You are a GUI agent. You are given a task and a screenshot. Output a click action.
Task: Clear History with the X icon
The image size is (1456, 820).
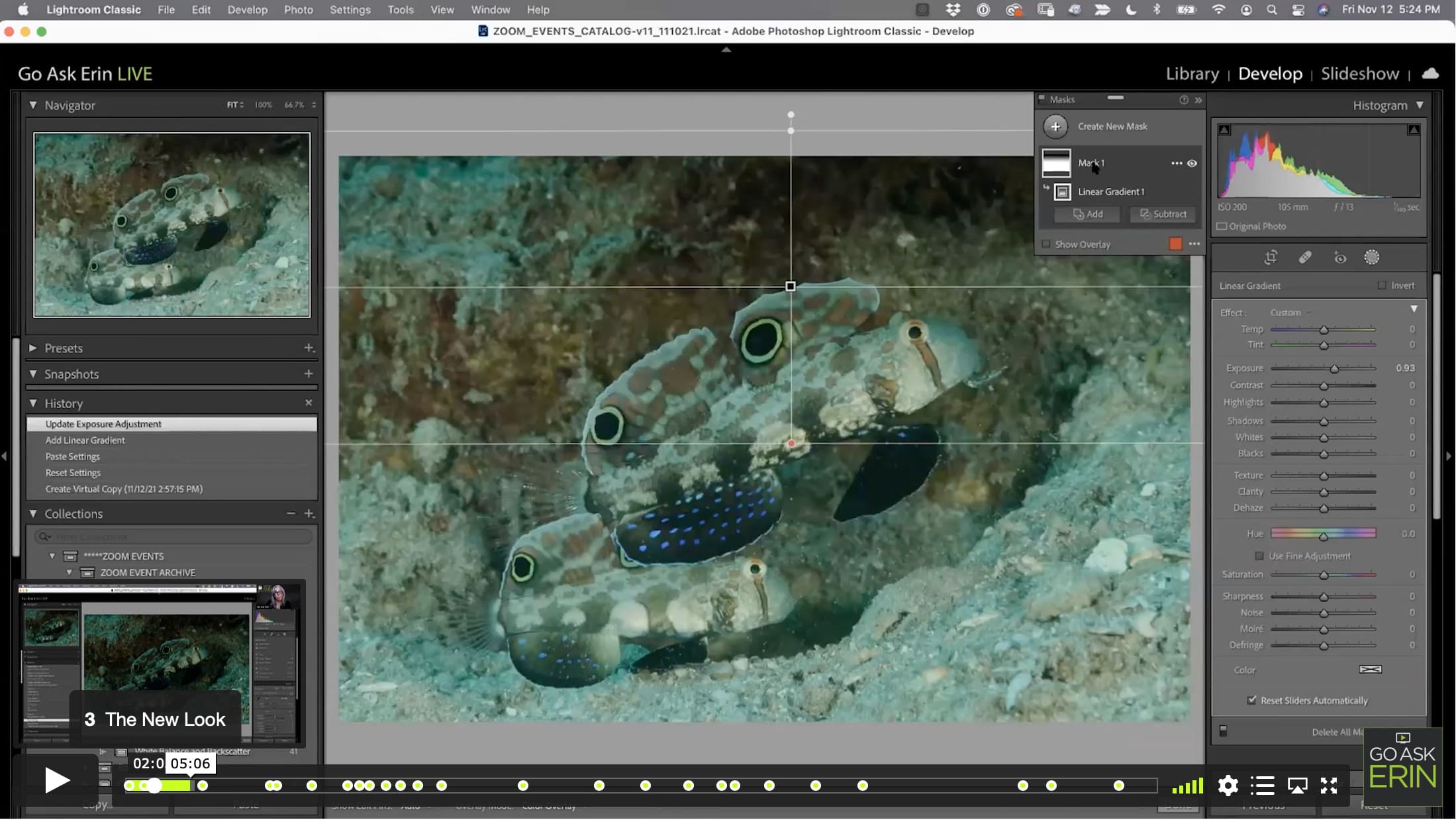[x=309, y=403]
